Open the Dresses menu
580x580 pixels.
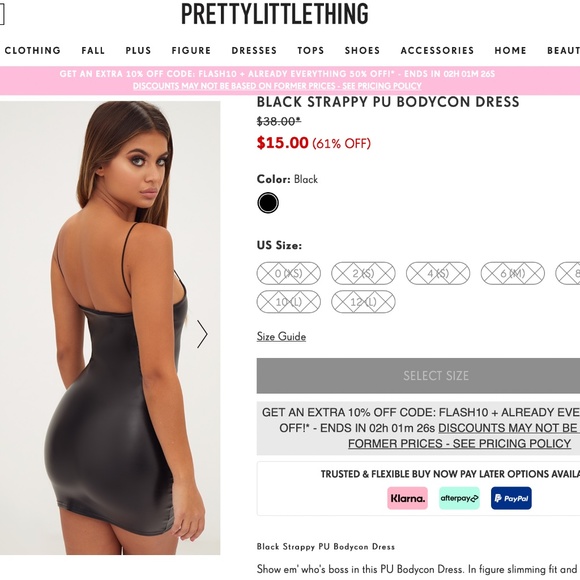[x=254, y=50]
